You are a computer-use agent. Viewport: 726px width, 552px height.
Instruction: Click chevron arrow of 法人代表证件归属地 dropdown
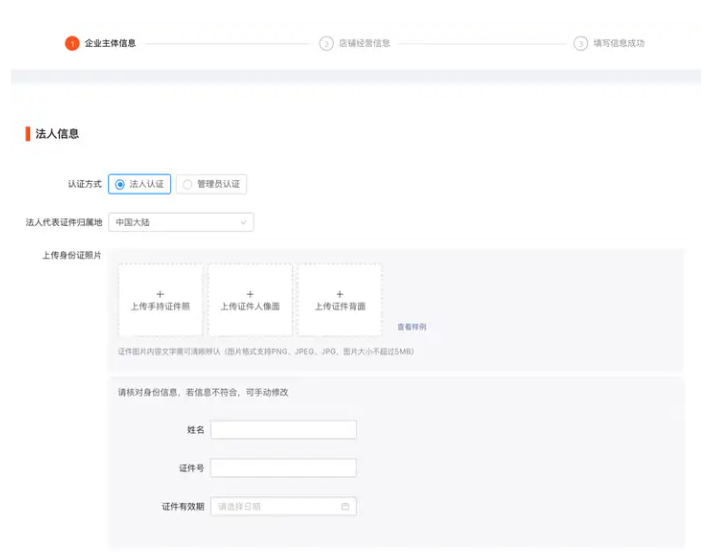[x=243, y=222]
